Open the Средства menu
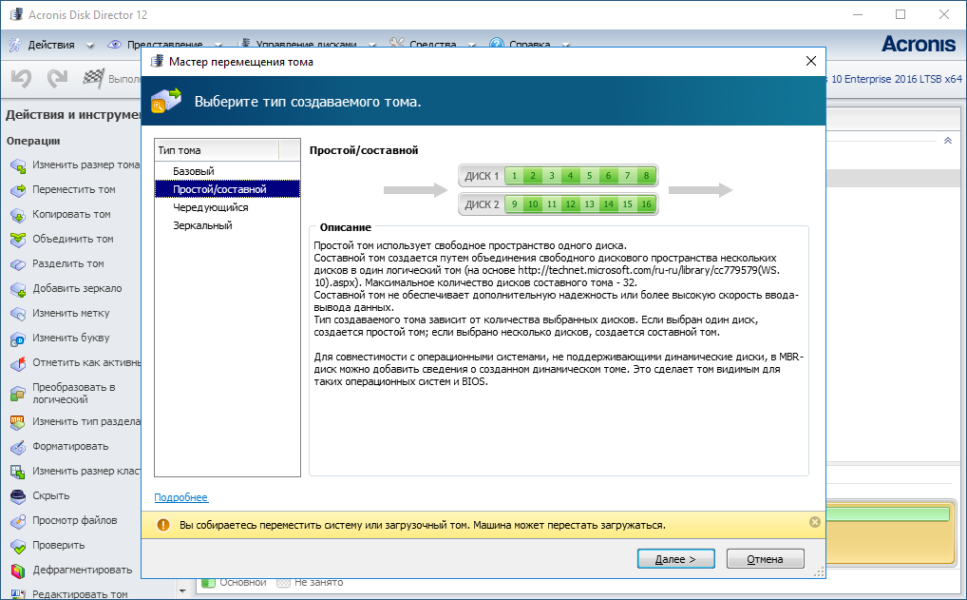 (431, 45)
